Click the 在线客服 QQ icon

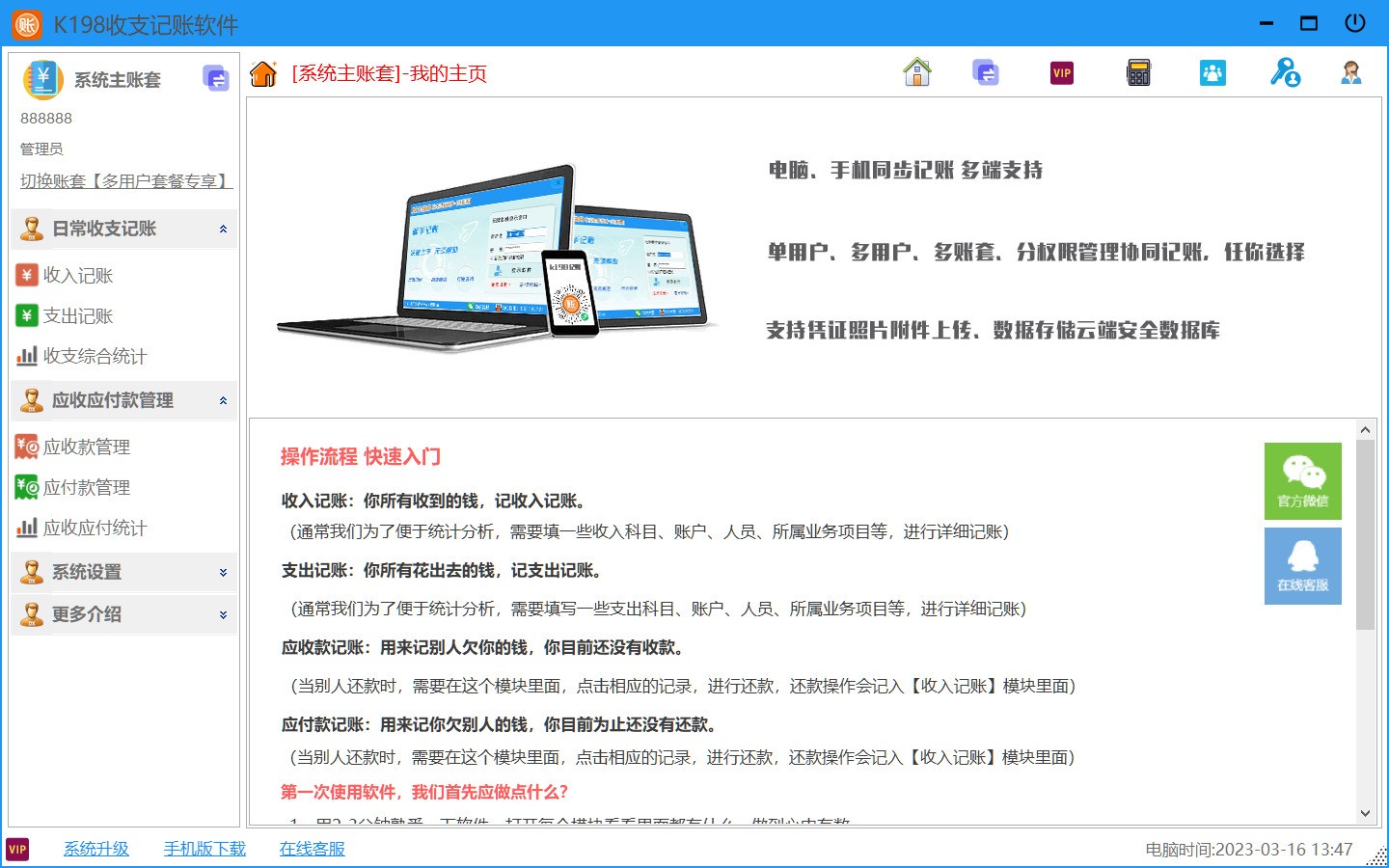pos(1302,565)
